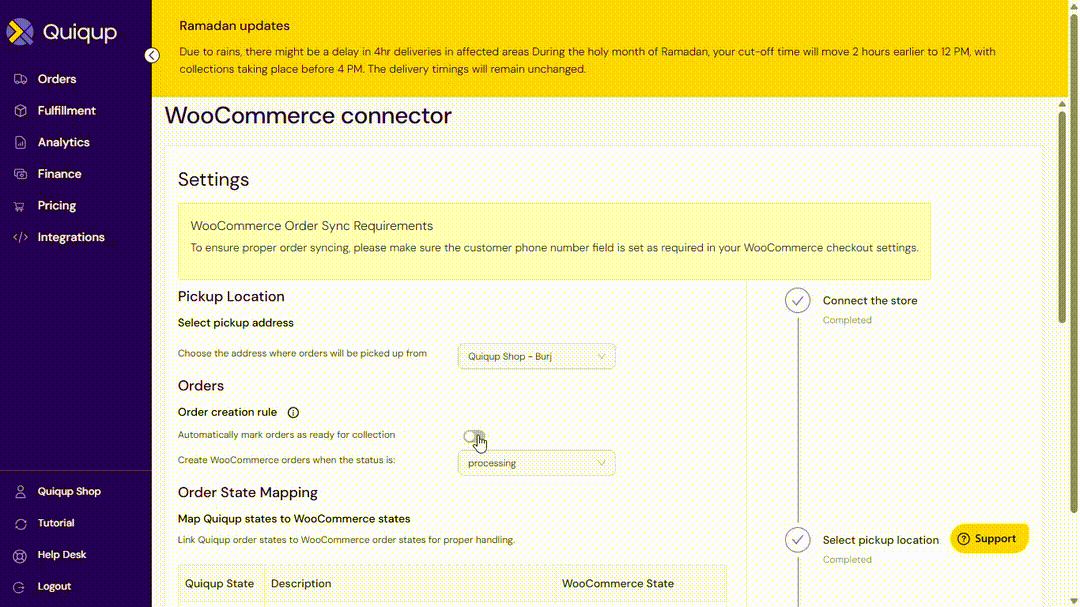Viewport: 1080px width, 607px height.
Task: Toggle automatically mark orders ready for collection
Action: coord(474,436)
